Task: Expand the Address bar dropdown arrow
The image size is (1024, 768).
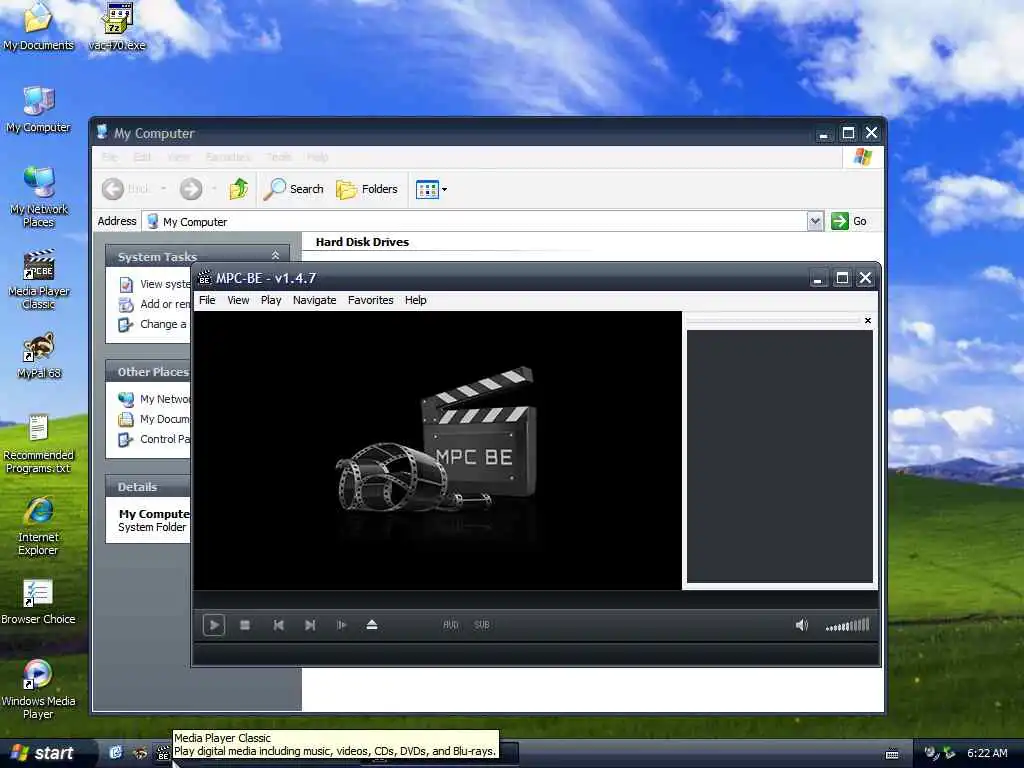Action: 815,221
